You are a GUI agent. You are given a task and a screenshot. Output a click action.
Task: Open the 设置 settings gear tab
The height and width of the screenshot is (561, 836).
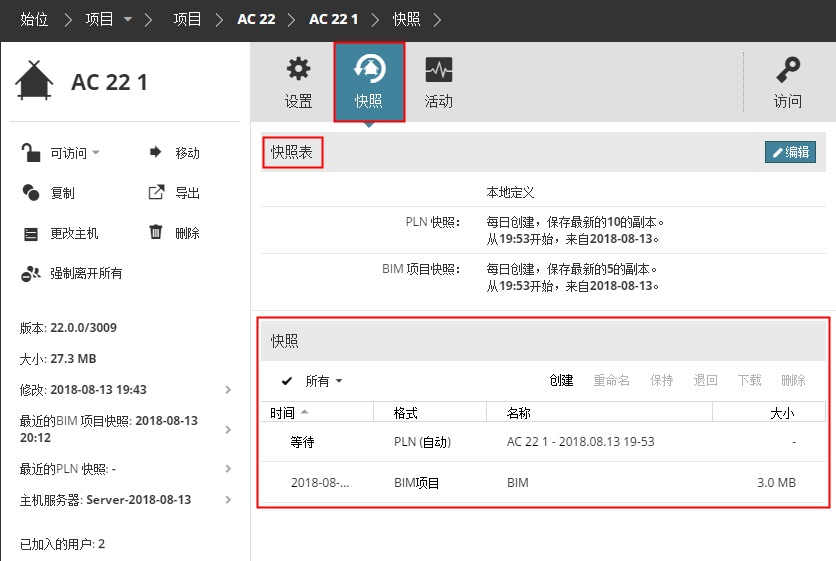(x=299, y=83)
